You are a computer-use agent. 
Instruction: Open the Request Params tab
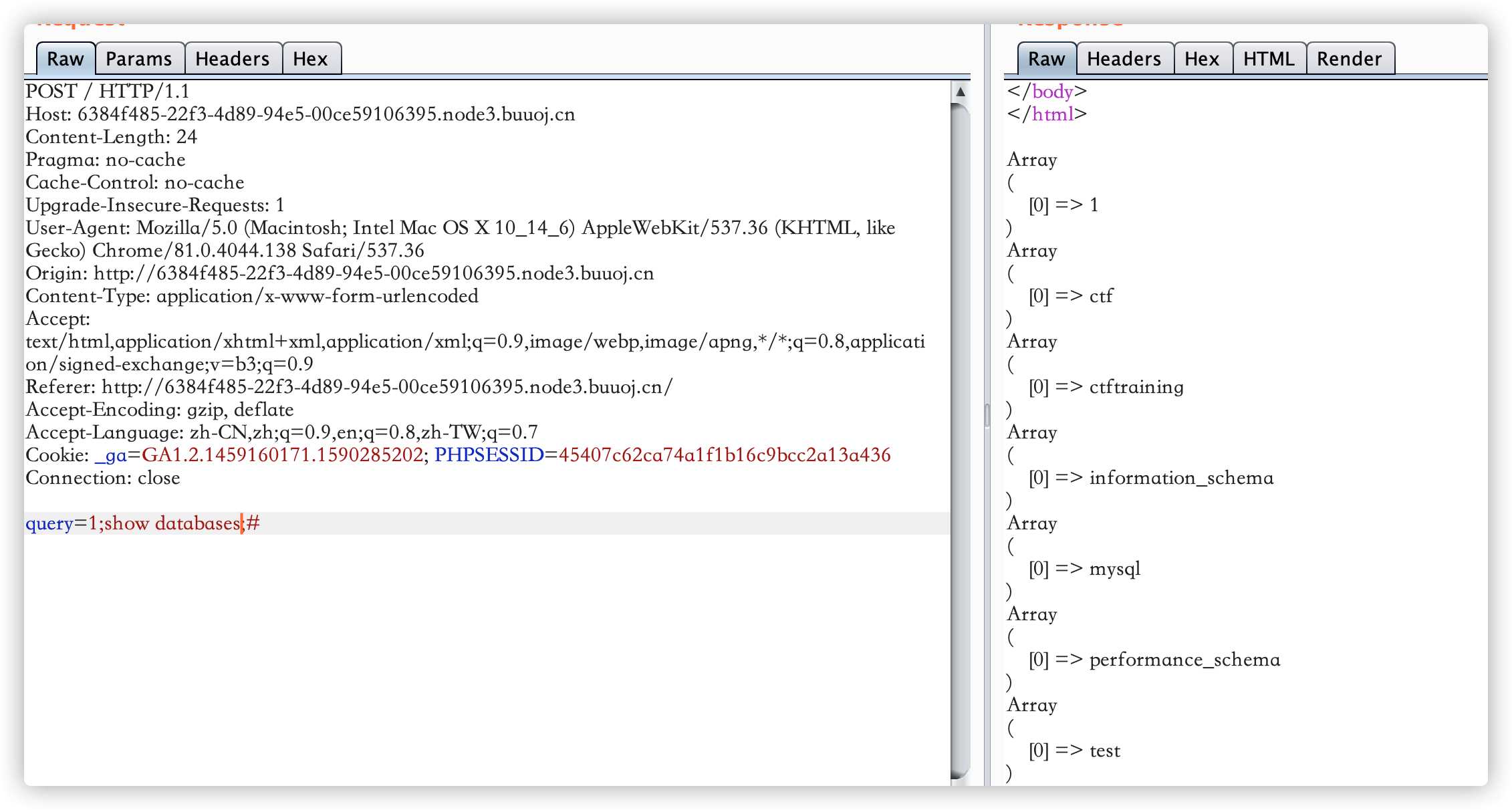pyautogui.click(x=139, y=59)
